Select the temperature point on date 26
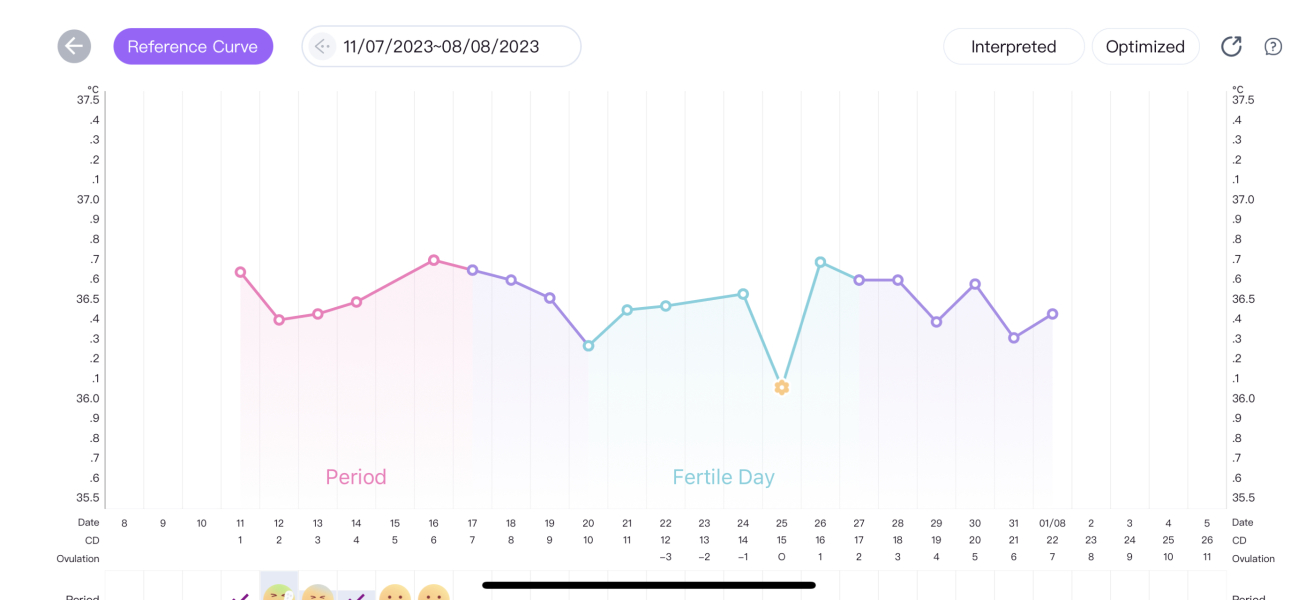 pos(820,262)
